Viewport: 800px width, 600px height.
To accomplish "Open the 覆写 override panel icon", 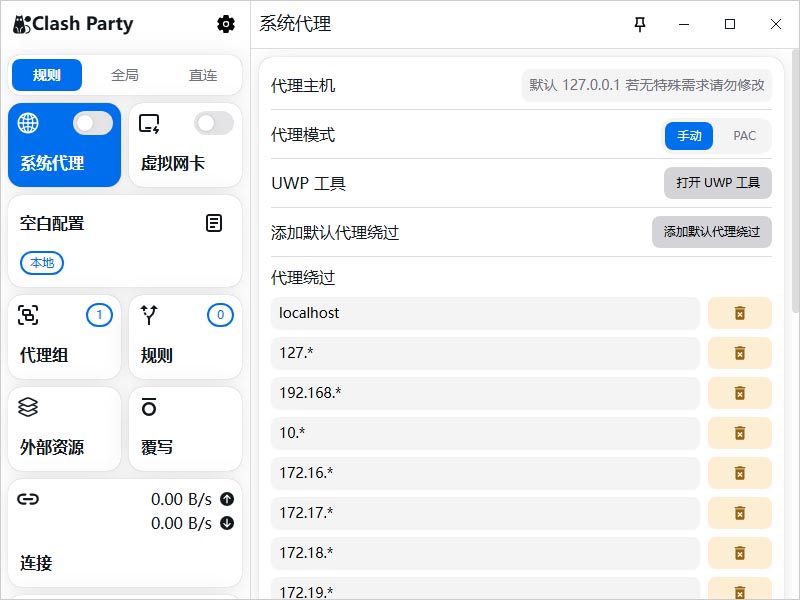I will [148, 407].
